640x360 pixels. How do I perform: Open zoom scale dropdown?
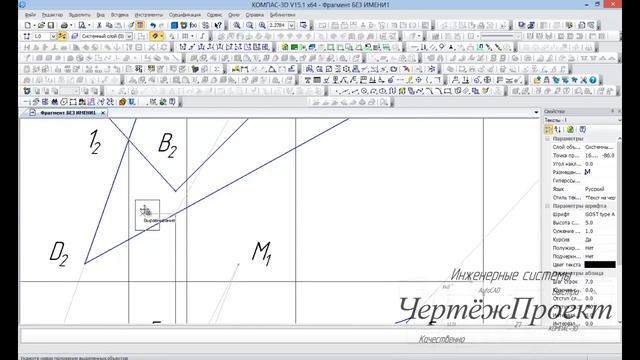pos(291,25)
